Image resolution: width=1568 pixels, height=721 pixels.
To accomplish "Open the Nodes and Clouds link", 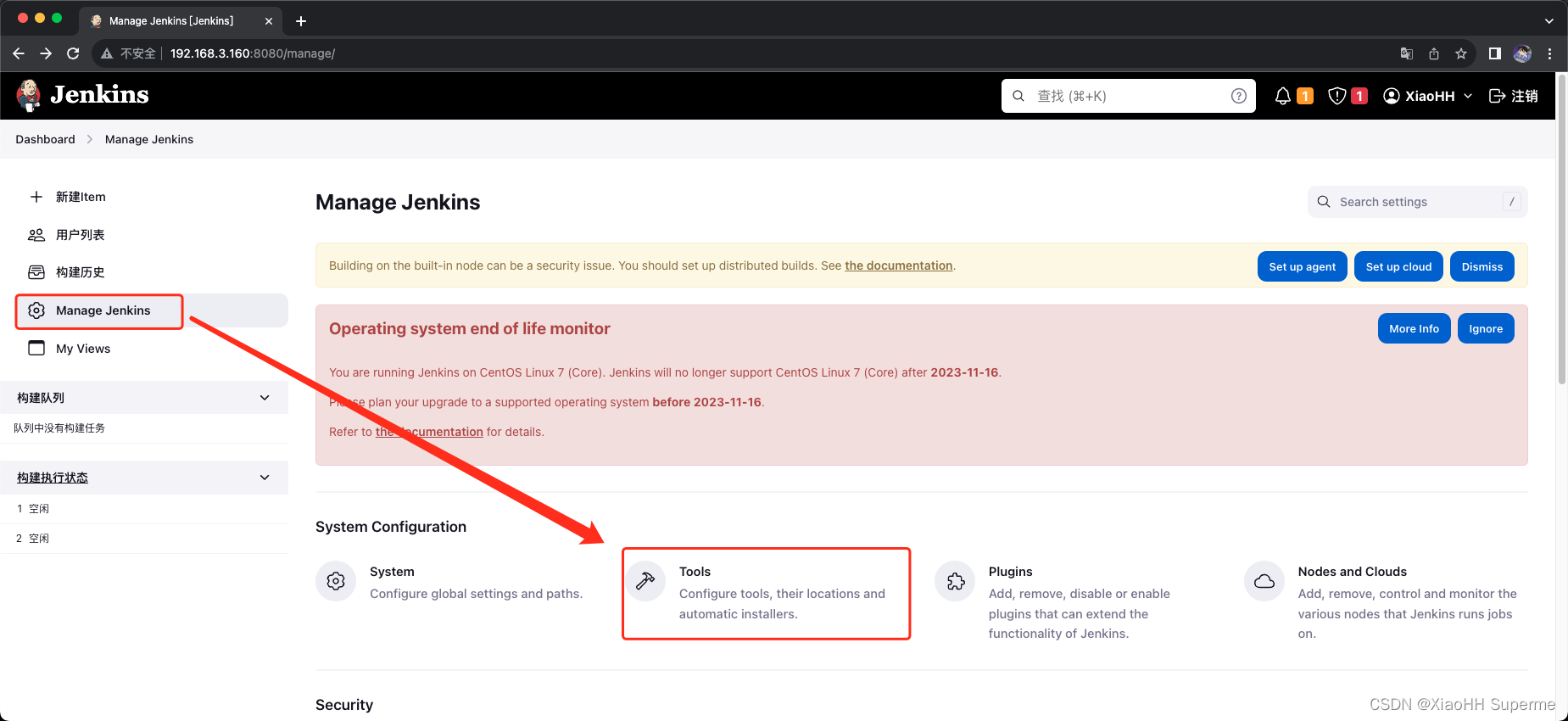I will point(1352,572).
